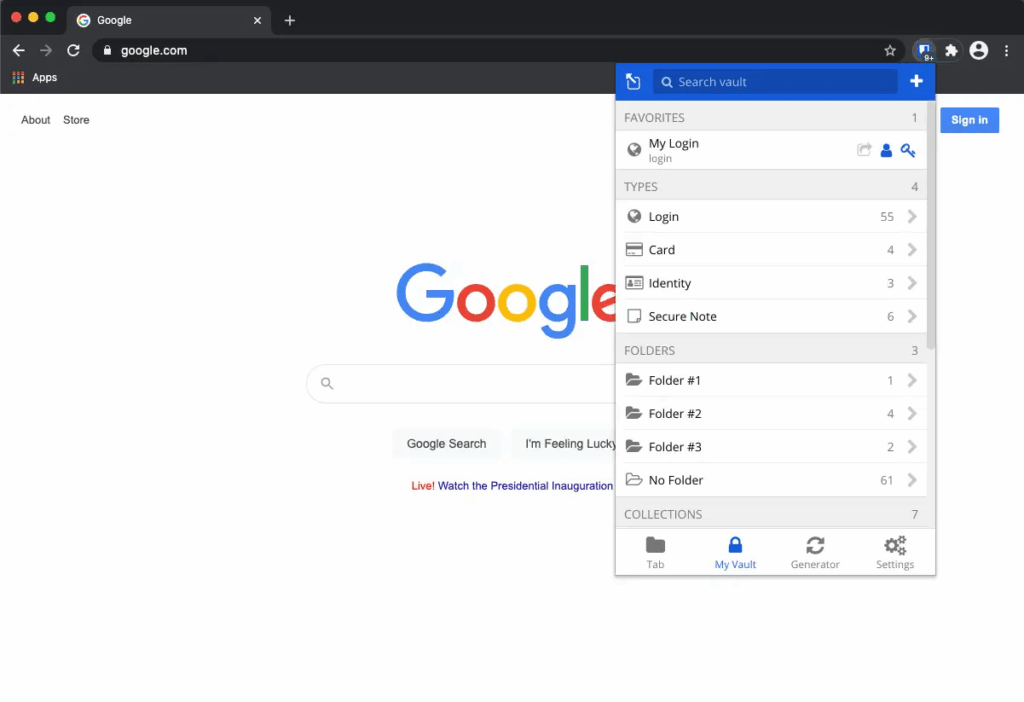Viewport: 1024px width, 702px height.
Task: Open the About link
Action: (35, 120)
